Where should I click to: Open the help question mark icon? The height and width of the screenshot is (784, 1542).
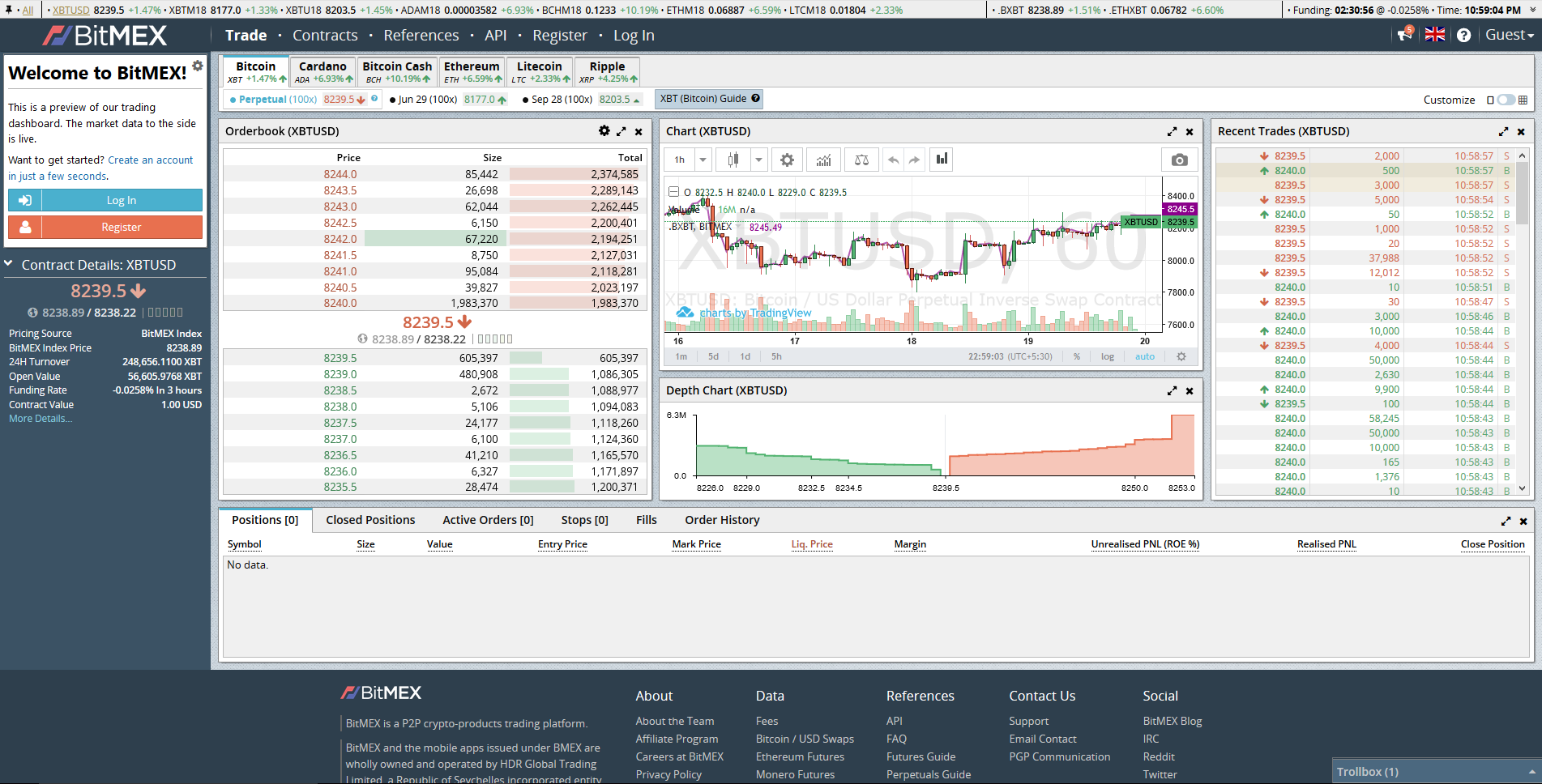click(1463, 35)
